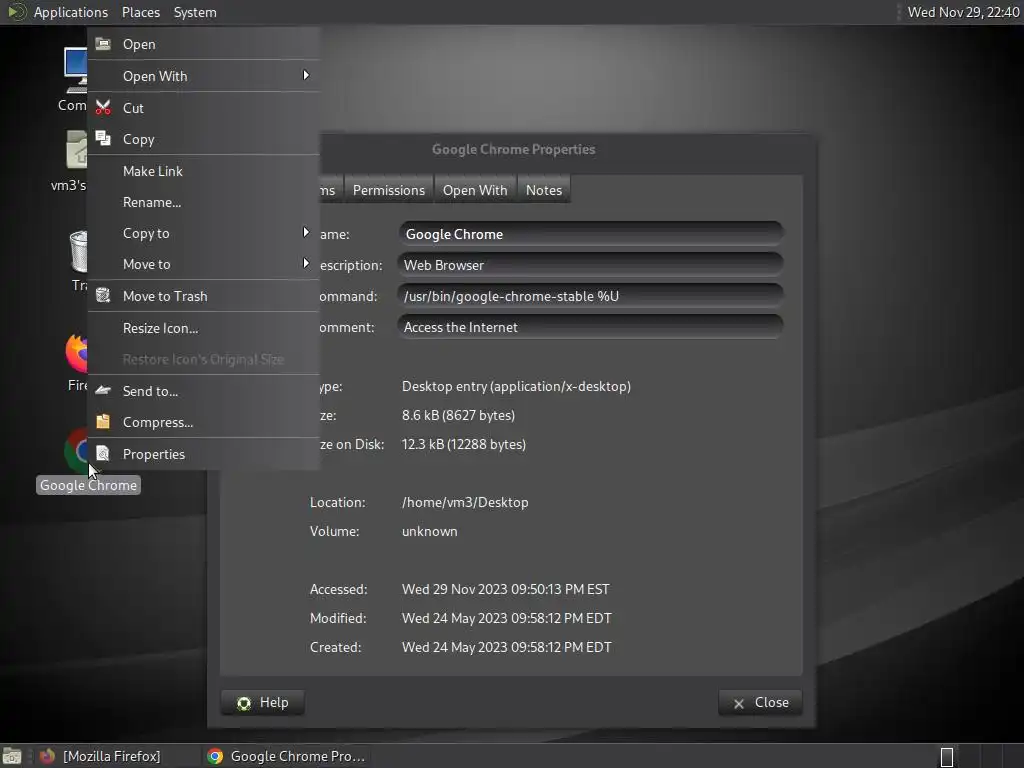Click the Close button in Properties dialog
1024x768 pixels.
coord(760,702)
